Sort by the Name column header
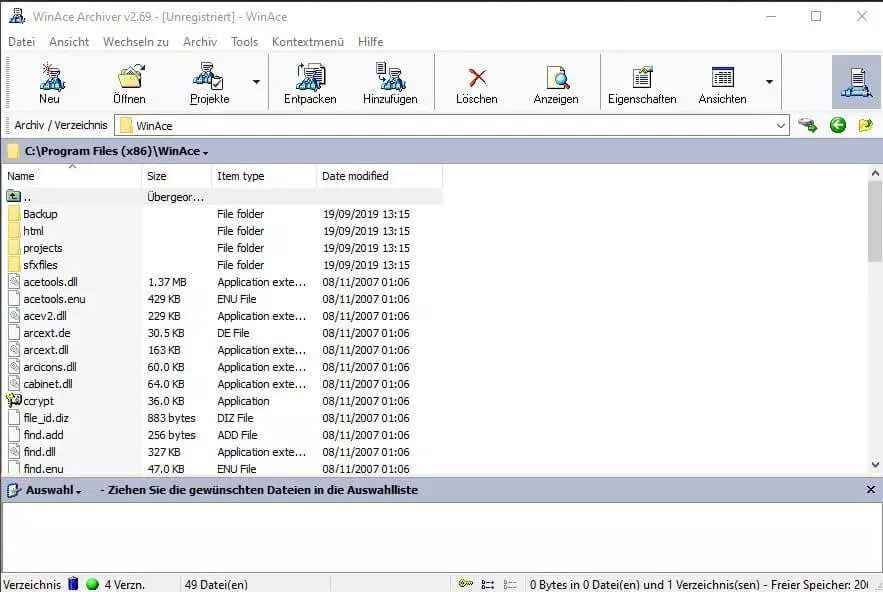 pyautogui.click(x=72, y=176)
